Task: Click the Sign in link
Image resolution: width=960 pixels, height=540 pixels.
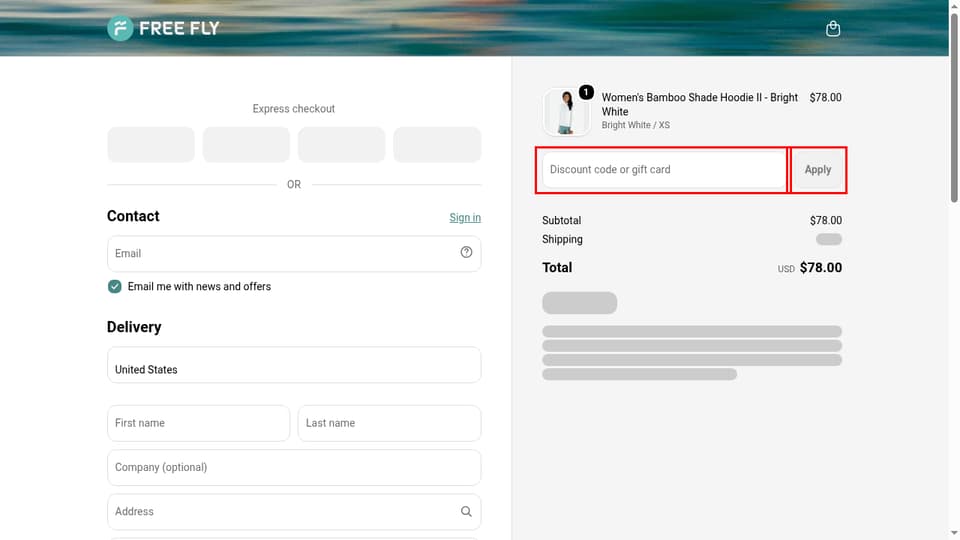Action: point(465,217)
